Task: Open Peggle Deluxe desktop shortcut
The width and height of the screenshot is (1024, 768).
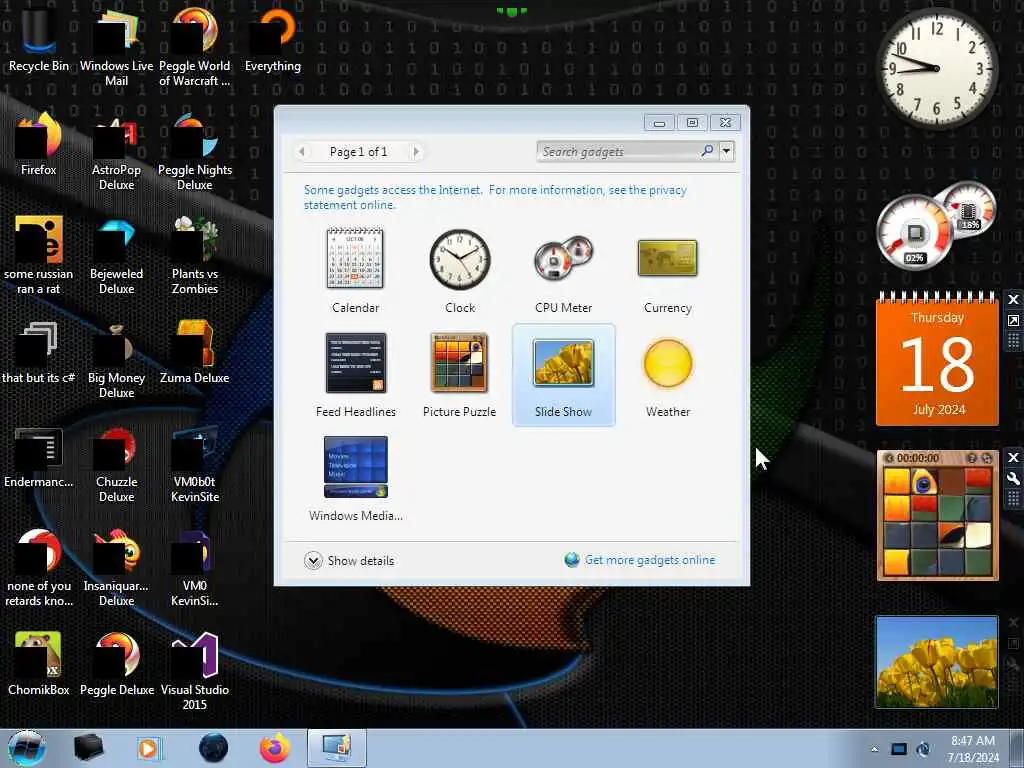Action: point(116,664)
